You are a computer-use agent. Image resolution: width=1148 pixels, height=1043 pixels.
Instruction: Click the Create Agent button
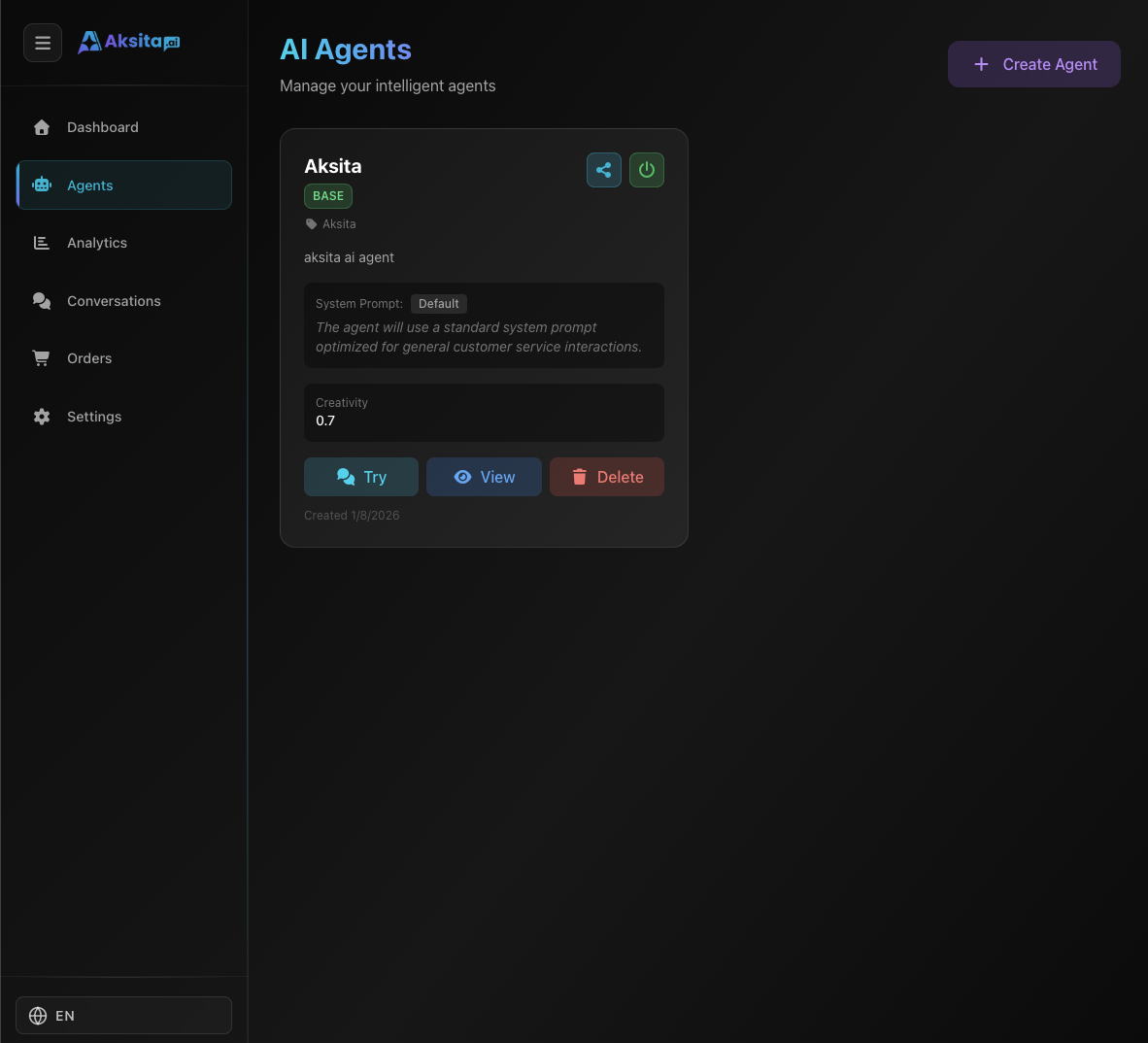(1033, 64)
